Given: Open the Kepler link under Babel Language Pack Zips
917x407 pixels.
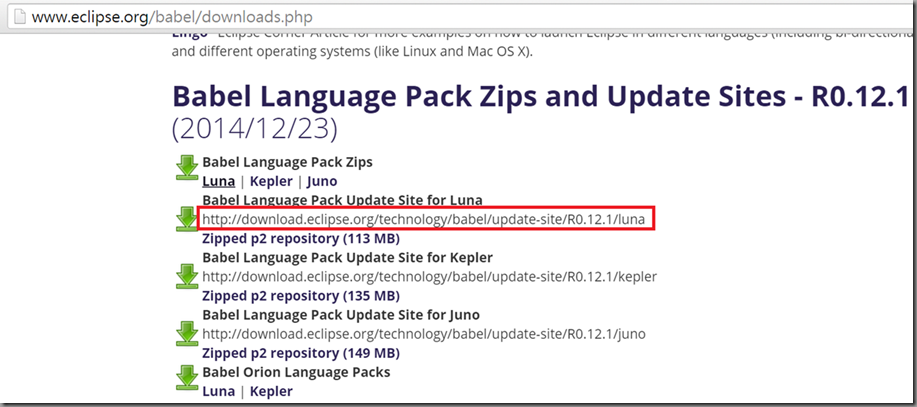Looking at the screenshot, I should tap(270, 181).
